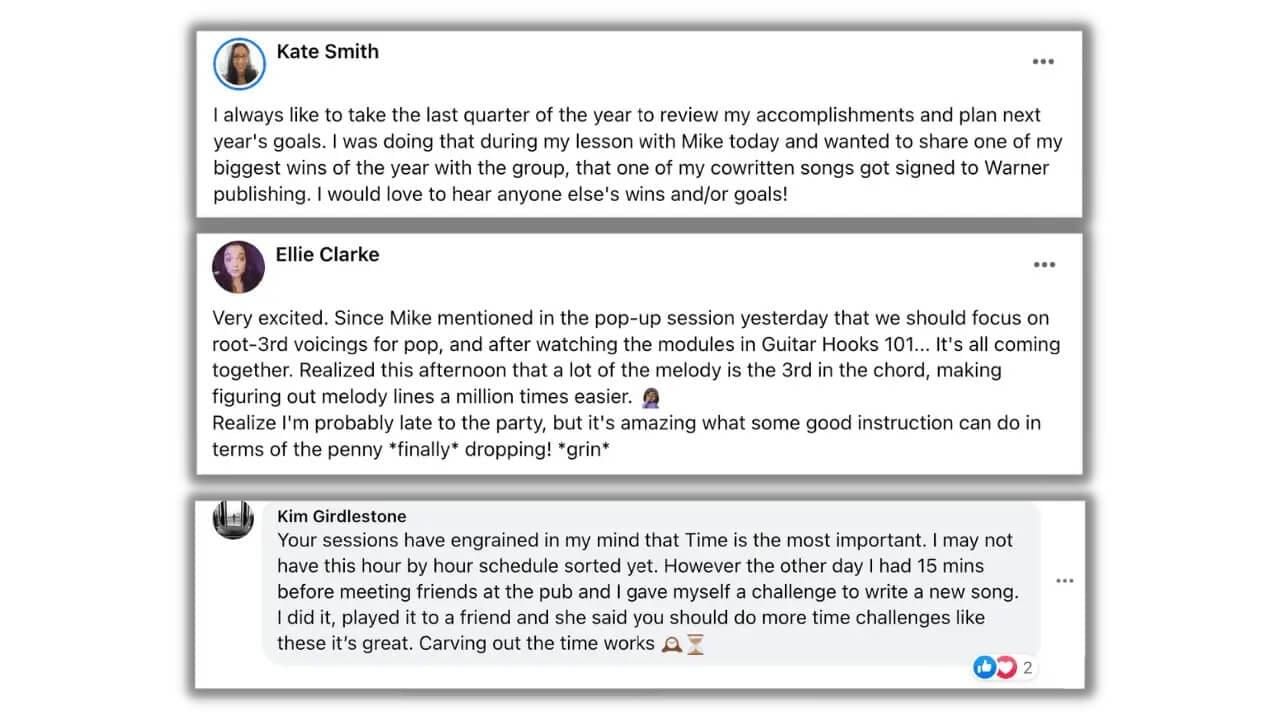Click Kate's first line about reviewing accomplishments
Screen dimensions: 1280x720
[627, 115]
